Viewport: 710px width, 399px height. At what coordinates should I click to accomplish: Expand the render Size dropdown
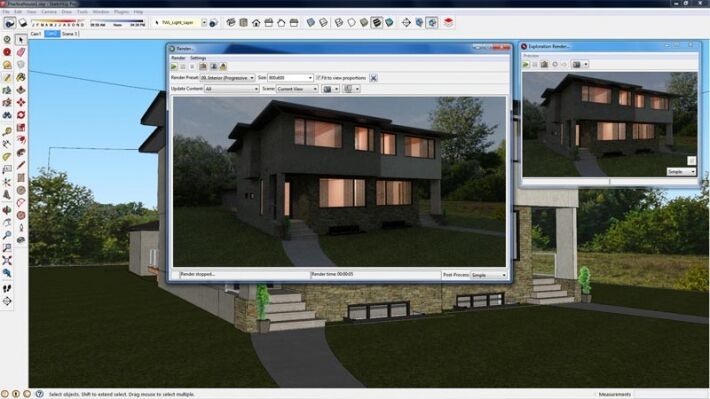290,78
